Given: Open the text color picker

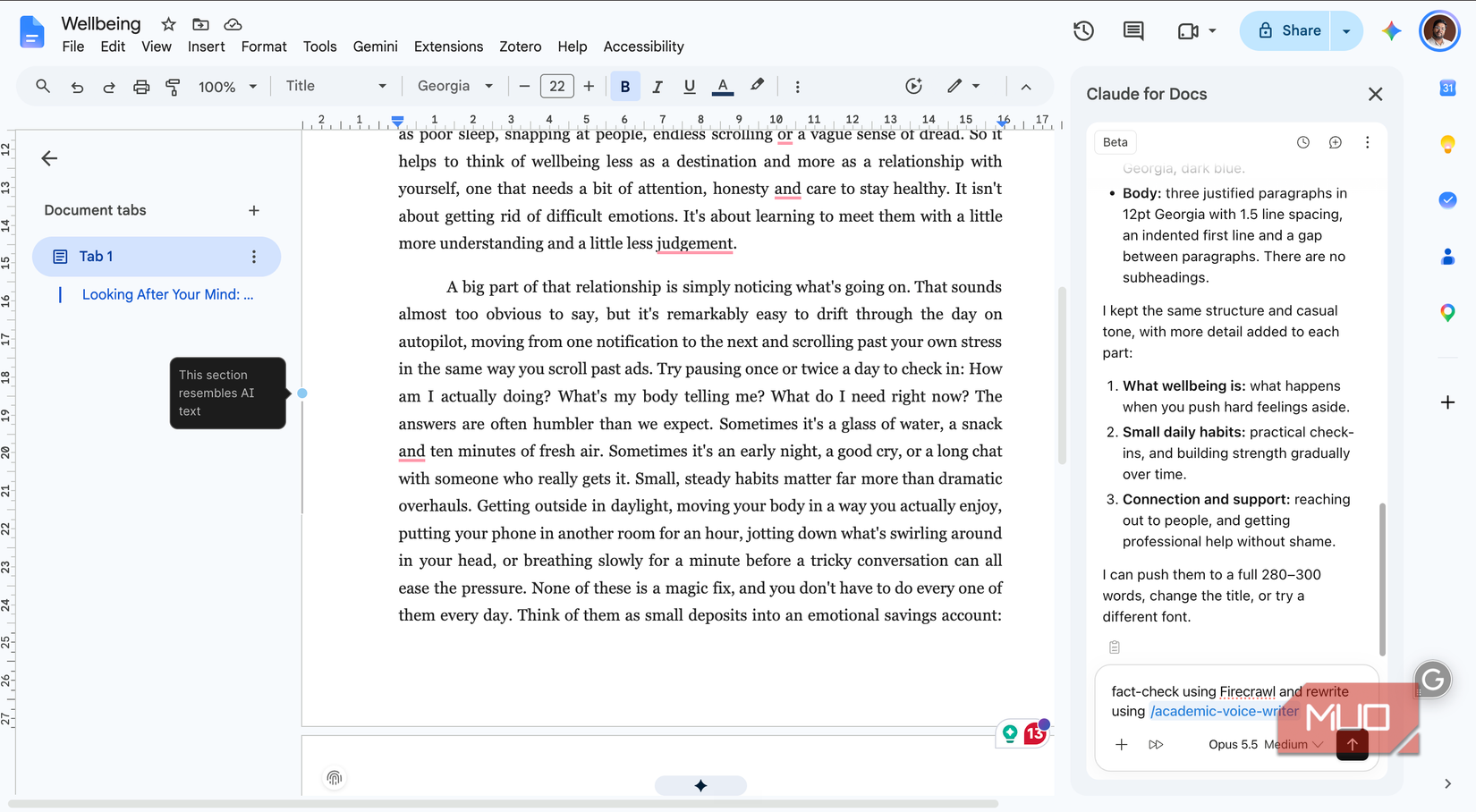Looking at the screenshot, I should [722, 87].
